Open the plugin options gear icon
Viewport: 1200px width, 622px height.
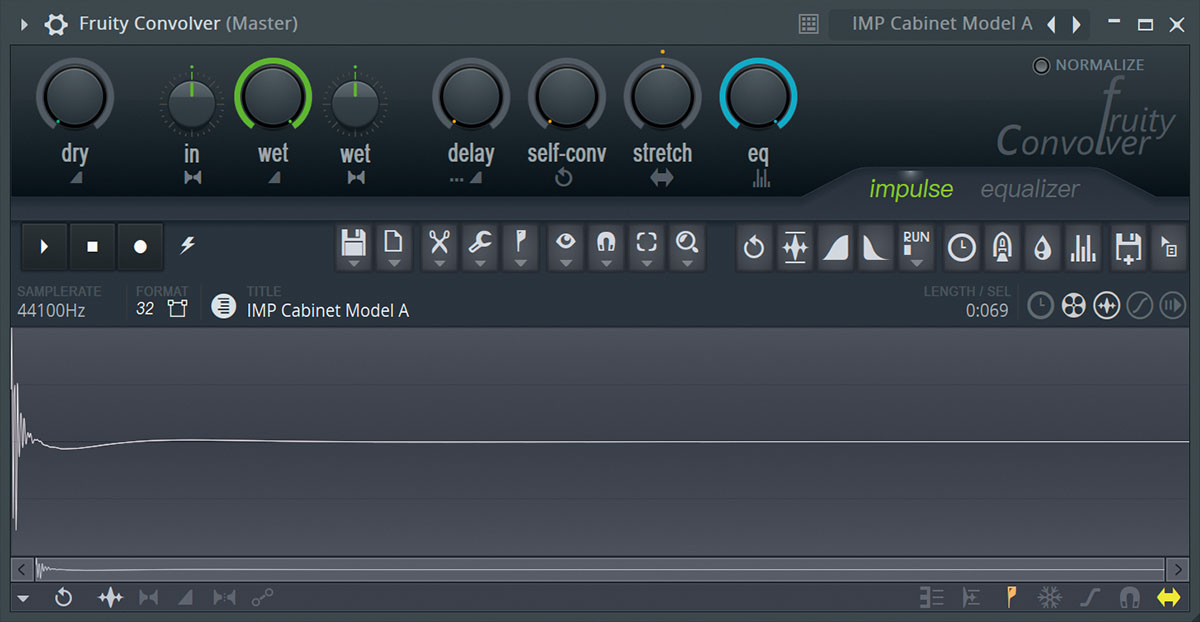pos(55,23)
